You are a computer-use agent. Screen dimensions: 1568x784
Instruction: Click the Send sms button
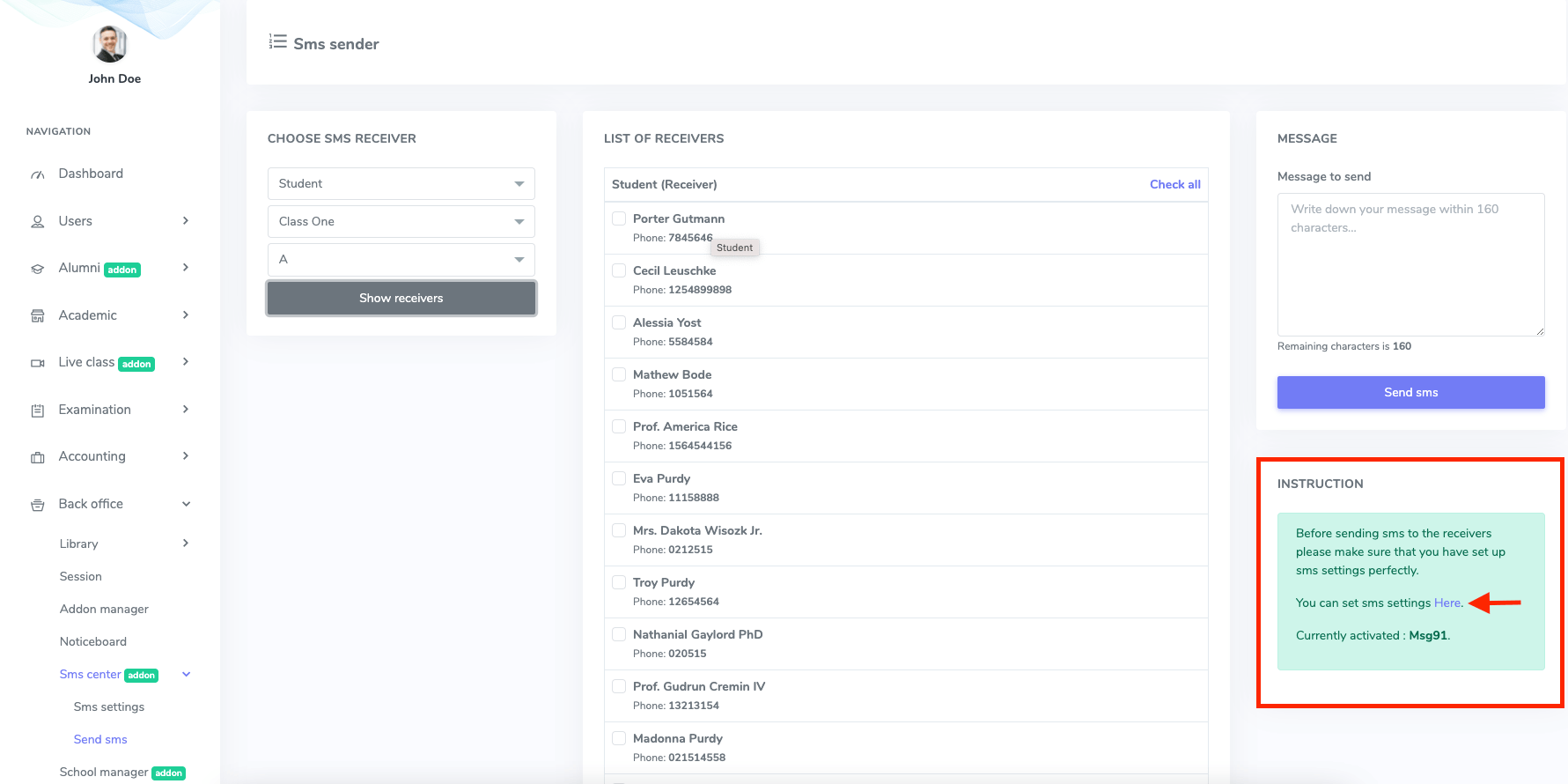tap(1410, 392)
